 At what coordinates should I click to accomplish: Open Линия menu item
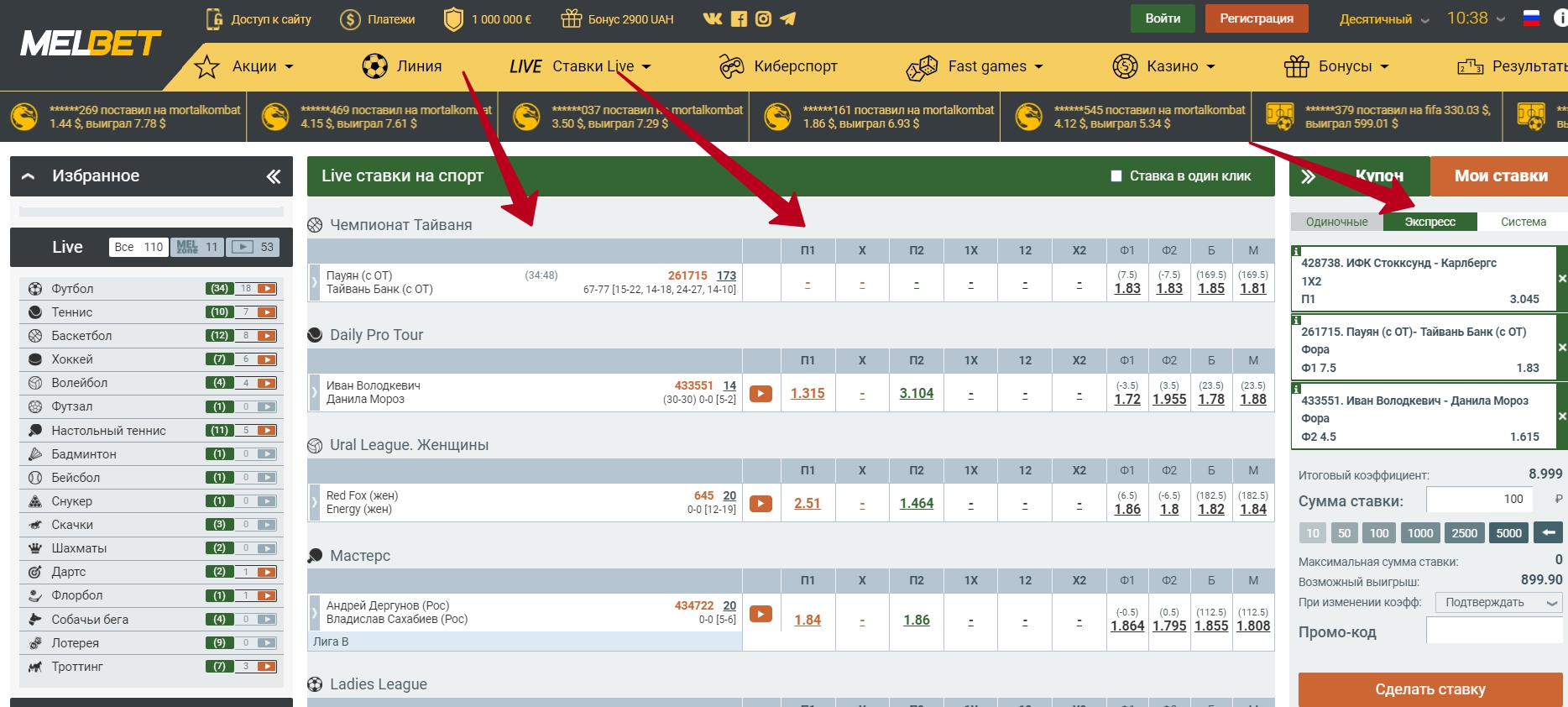pos(402,66)
